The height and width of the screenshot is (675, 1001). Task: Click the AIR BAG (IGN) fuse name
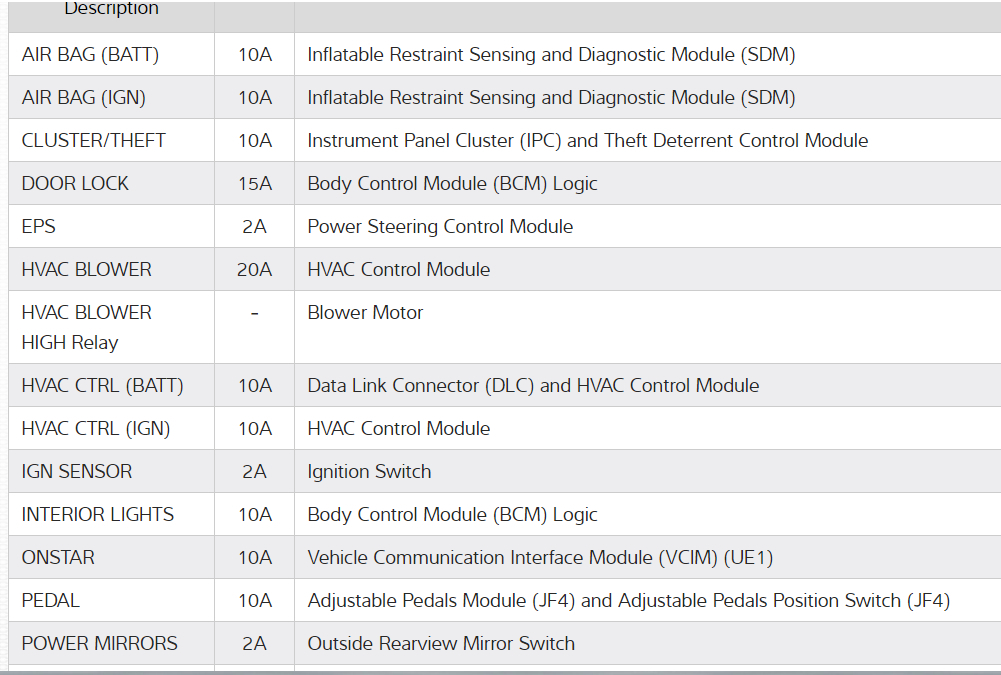pyautogui.click(x=84, y=98)
